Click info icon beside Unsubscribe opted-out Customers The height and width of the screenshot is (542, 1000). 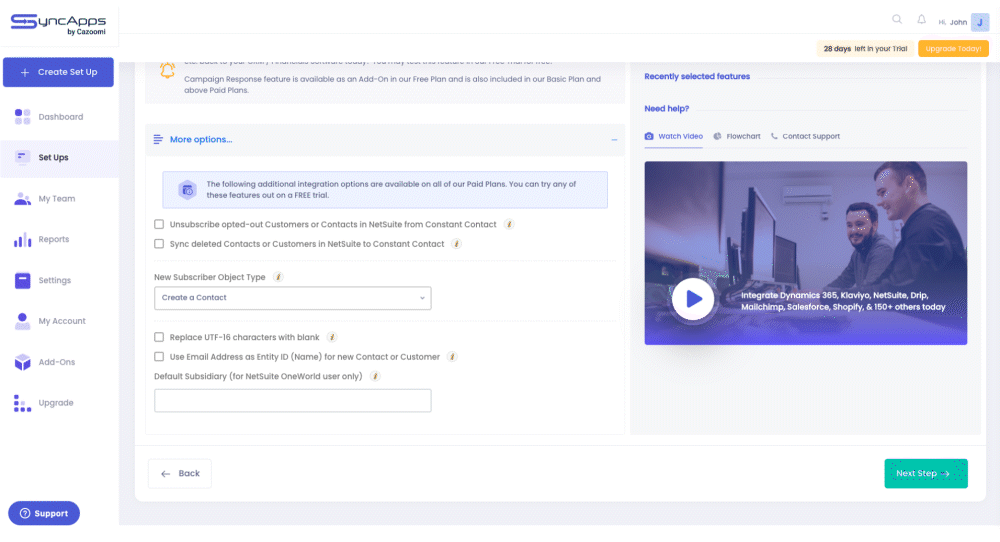(509, 224)
